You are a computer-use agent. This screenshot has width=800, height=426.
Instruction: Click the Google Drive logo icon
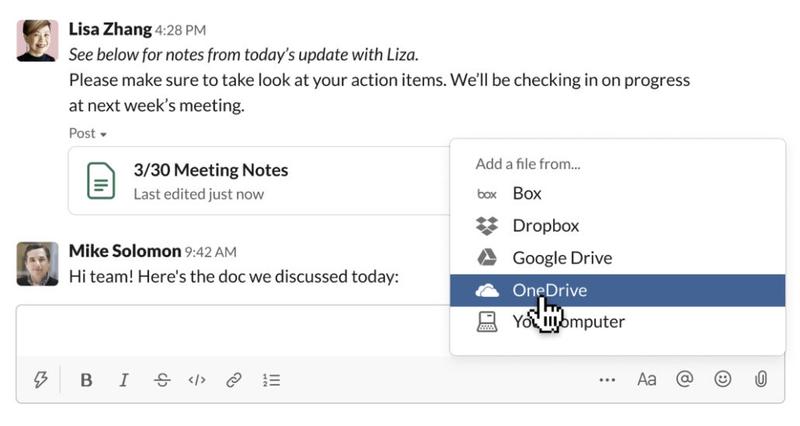coord(487,258)
